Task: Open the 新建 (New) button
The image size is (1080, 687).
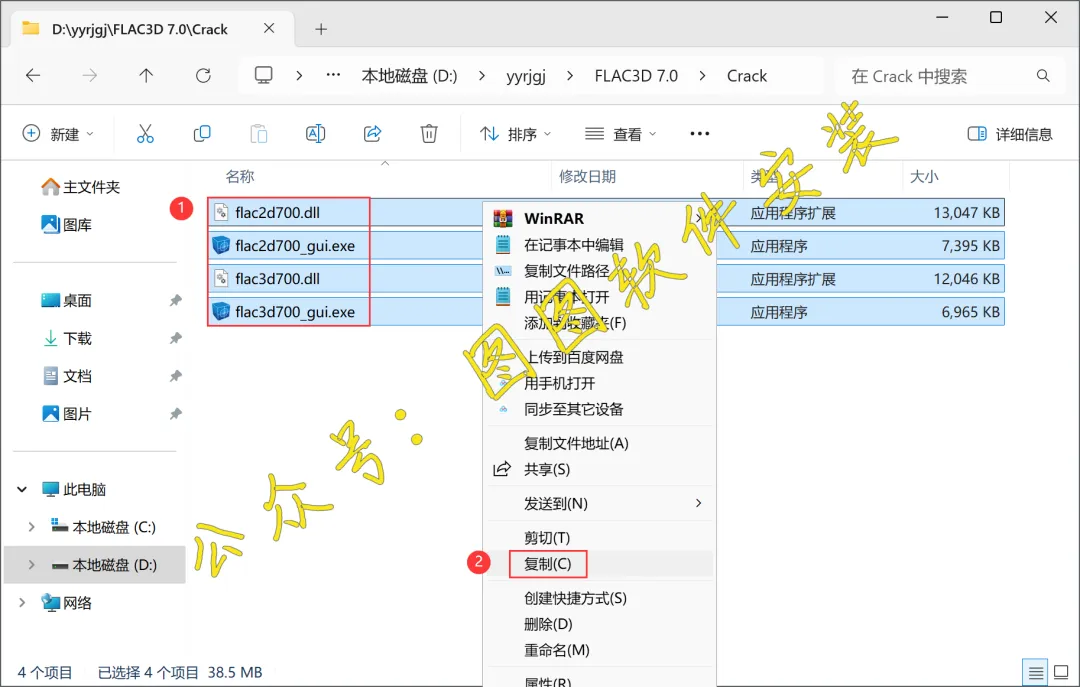Action: [x=58, y=134]
